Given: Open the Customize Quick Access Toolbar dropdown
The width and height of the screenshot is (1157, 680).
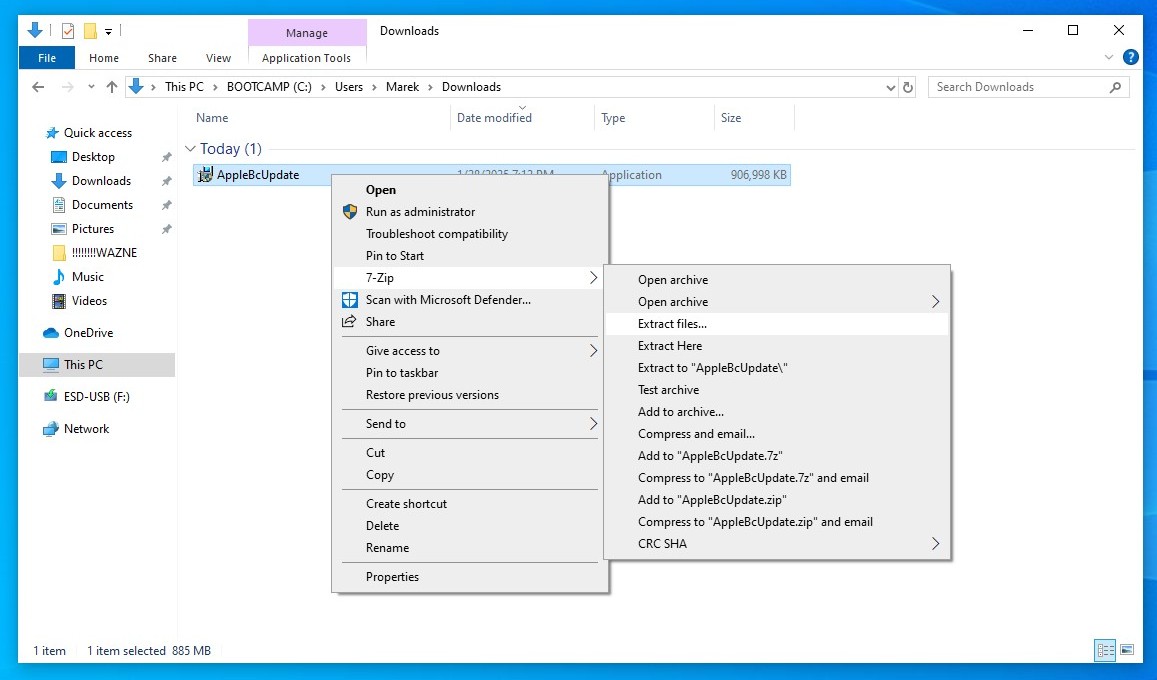Looking at the screenshot, I should [108, 31].
